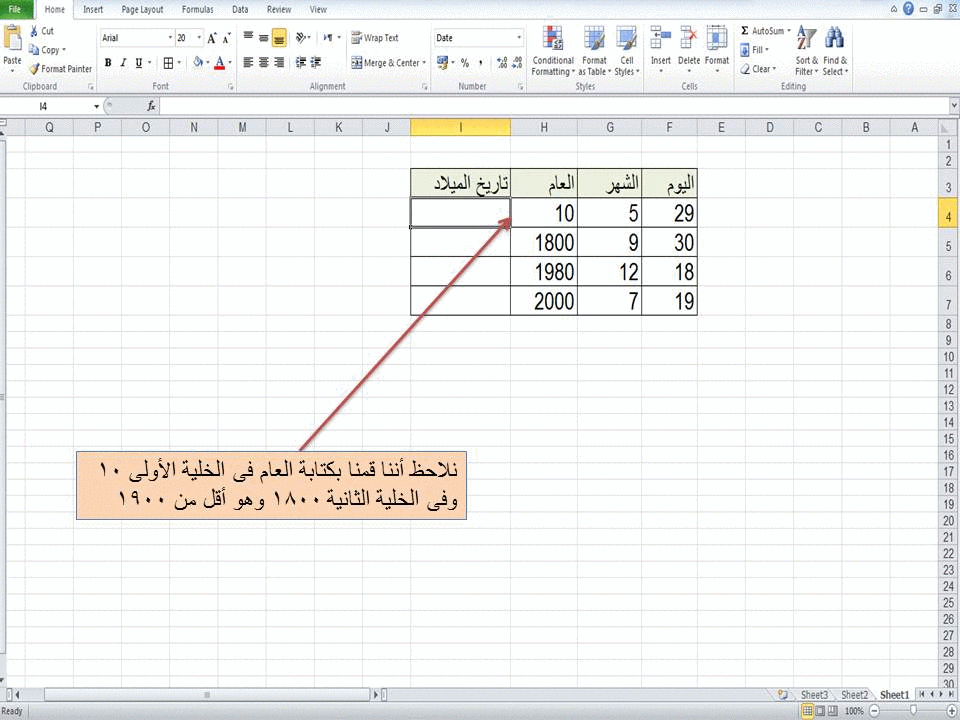Open the Sheet2 worksheet tab
The width and height of the screenshot is (960, 720).
(854, 695)
